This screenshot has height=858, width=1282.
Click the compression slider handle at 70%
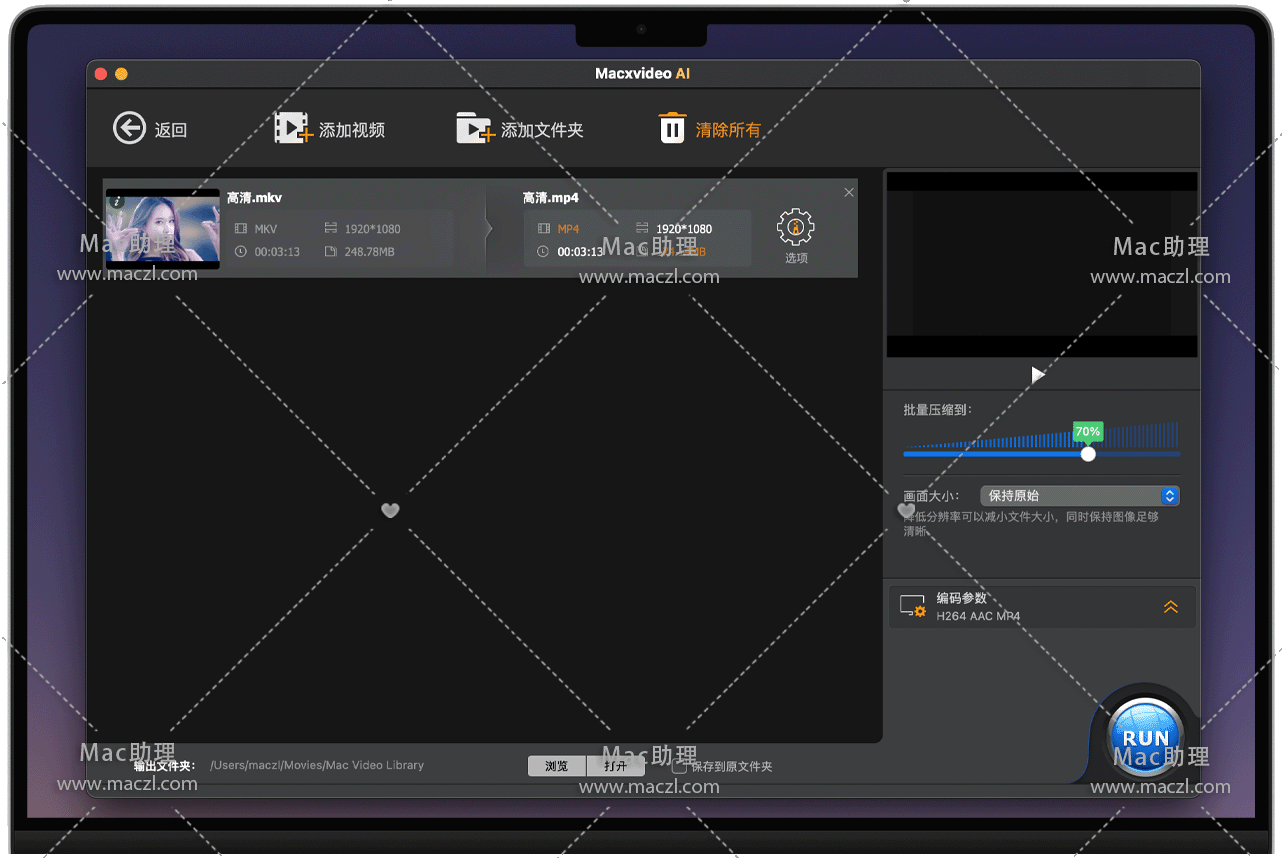pos(1088,454)
